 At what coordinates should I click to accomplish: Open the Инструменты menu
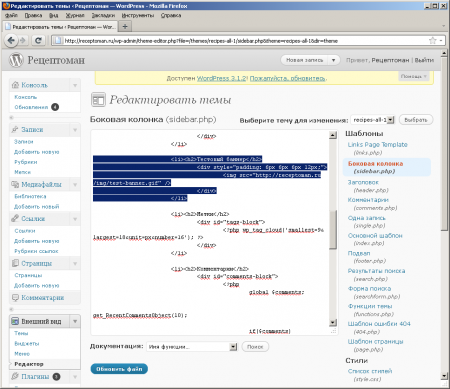pos(138,15)
